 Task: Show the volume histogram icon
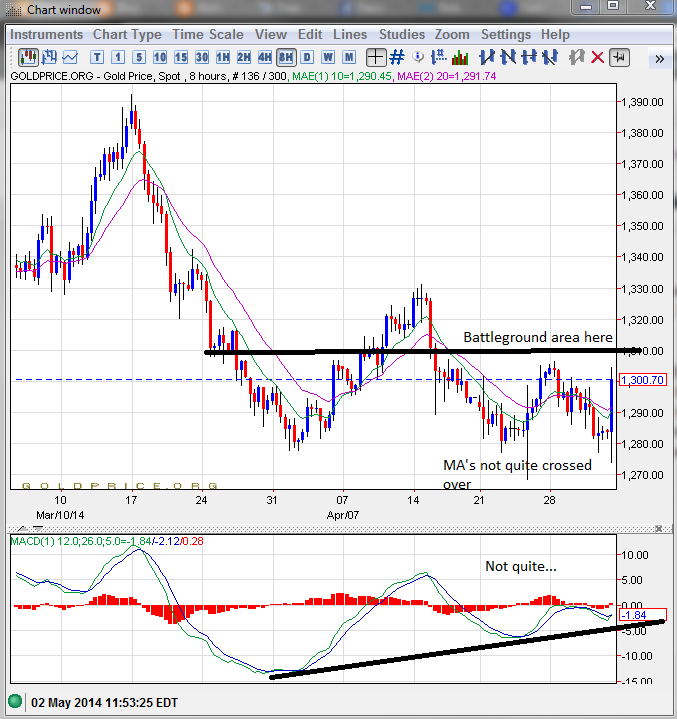(x=460, y=58)
